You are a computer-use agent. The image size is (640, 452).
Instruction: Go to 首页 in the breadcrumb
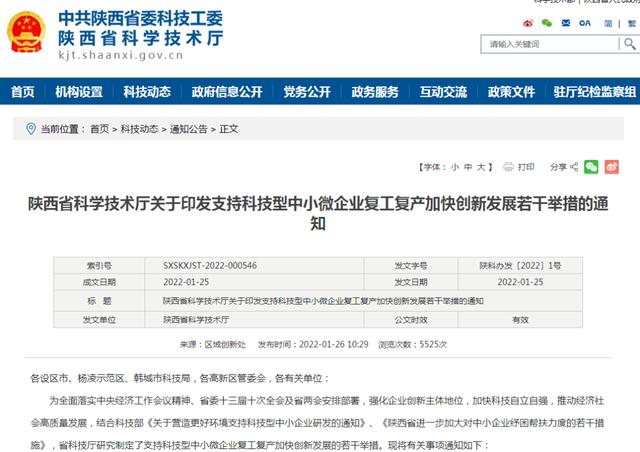(x=100, y=129)
